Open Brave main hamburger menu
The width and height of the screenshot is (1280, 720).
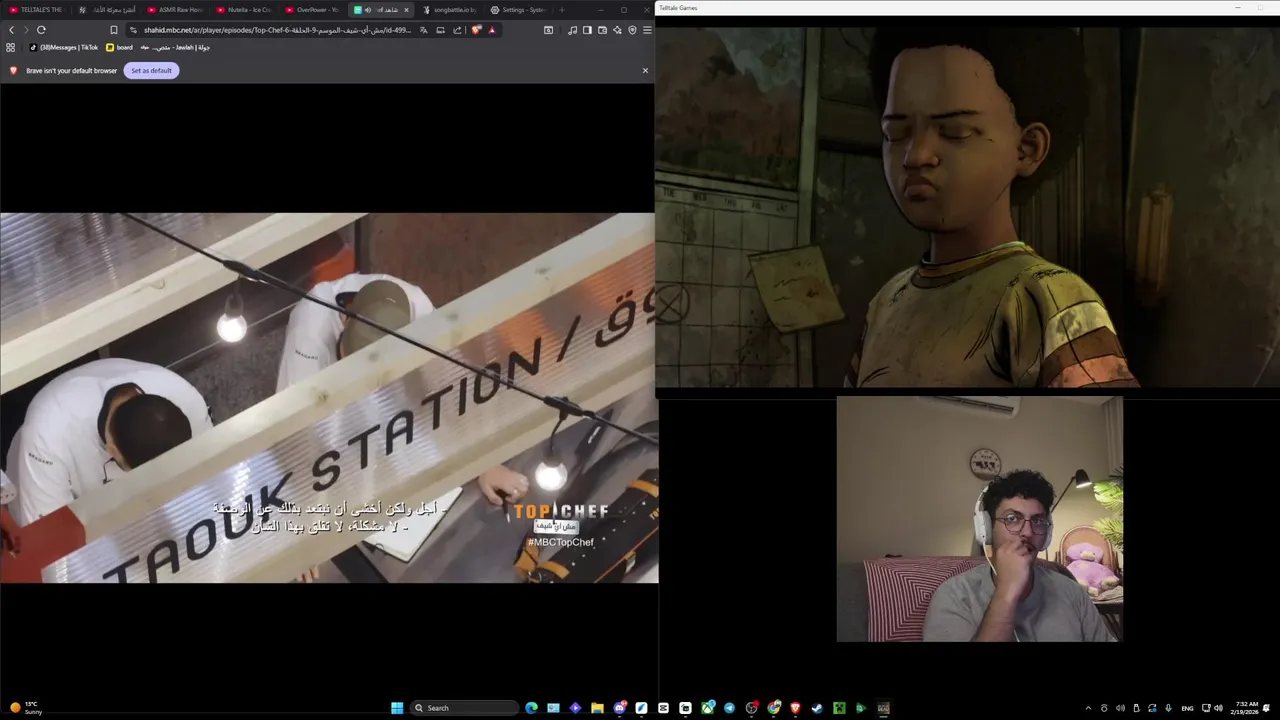647,30
